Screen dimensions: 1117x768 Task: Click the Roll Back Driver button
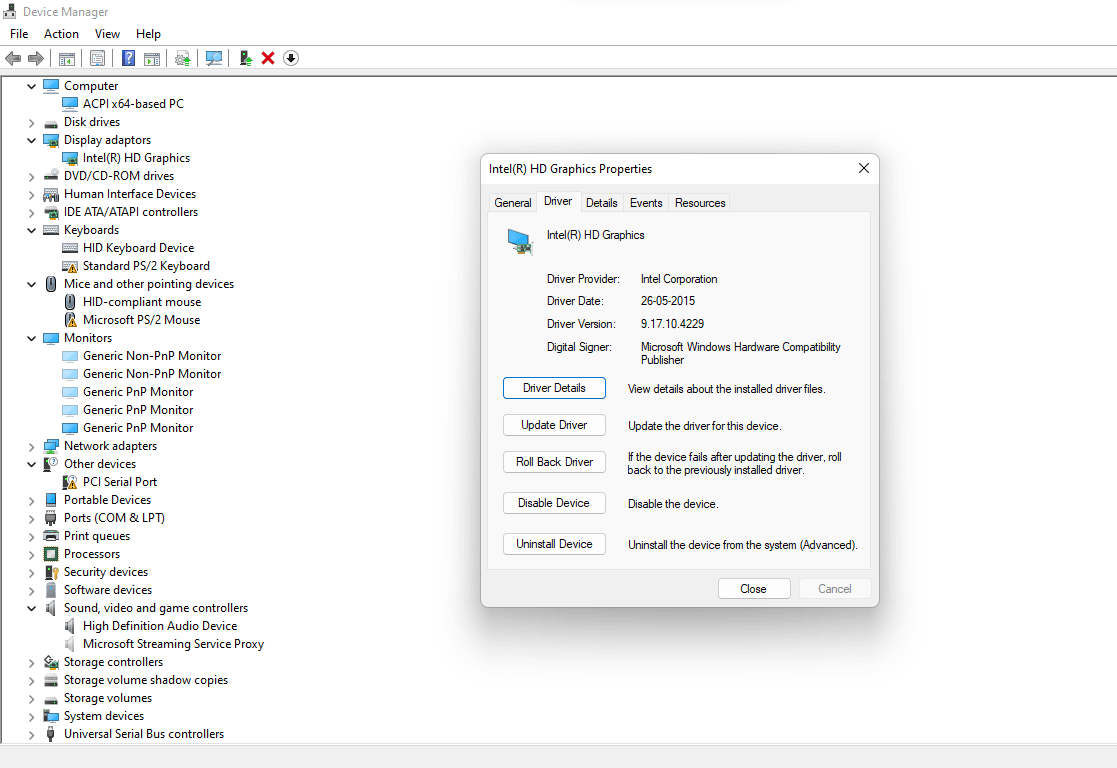pos(554,461)
